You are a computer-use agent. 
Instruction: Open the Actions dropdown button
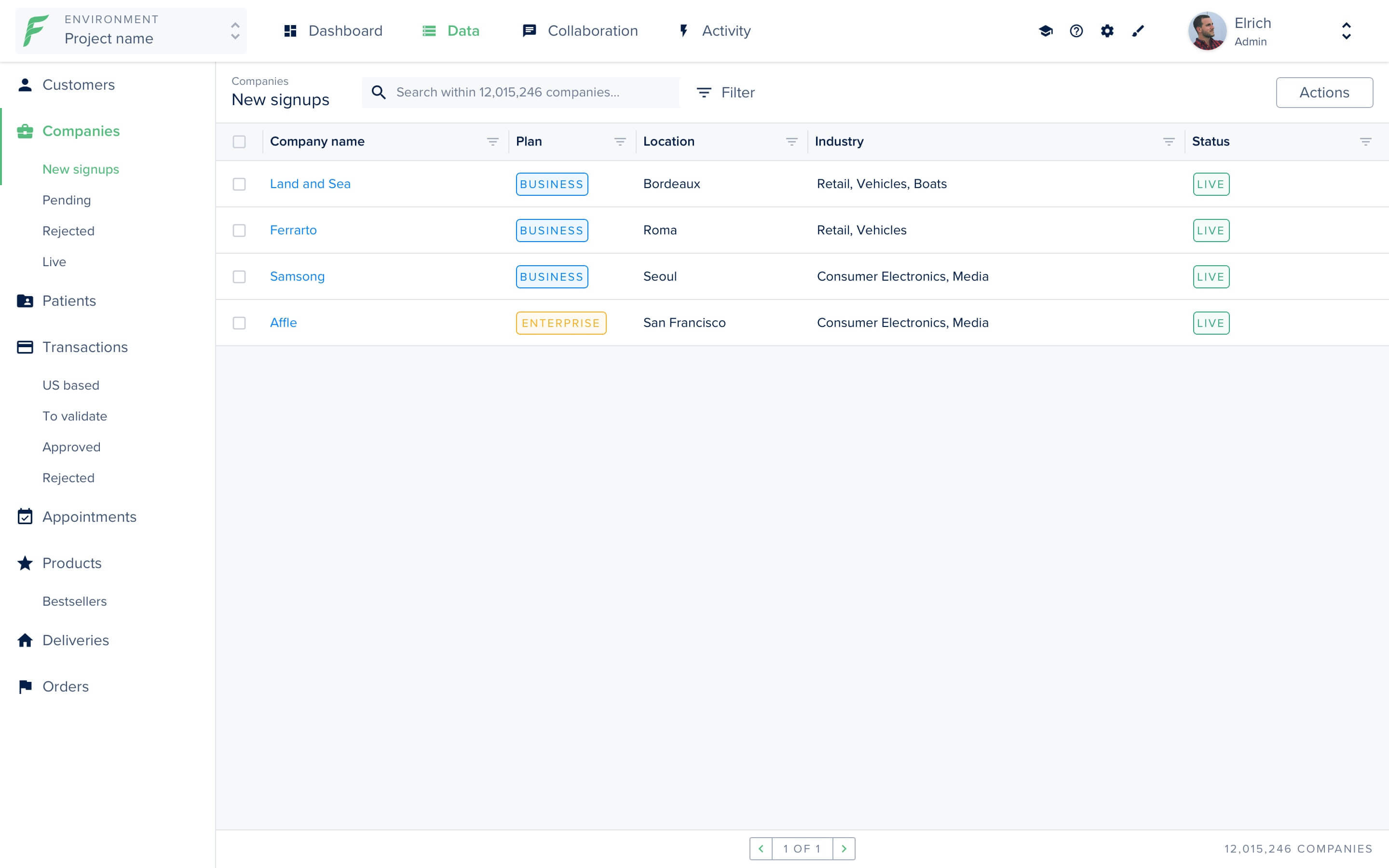pyautogui.click(x=1323, y=93)
